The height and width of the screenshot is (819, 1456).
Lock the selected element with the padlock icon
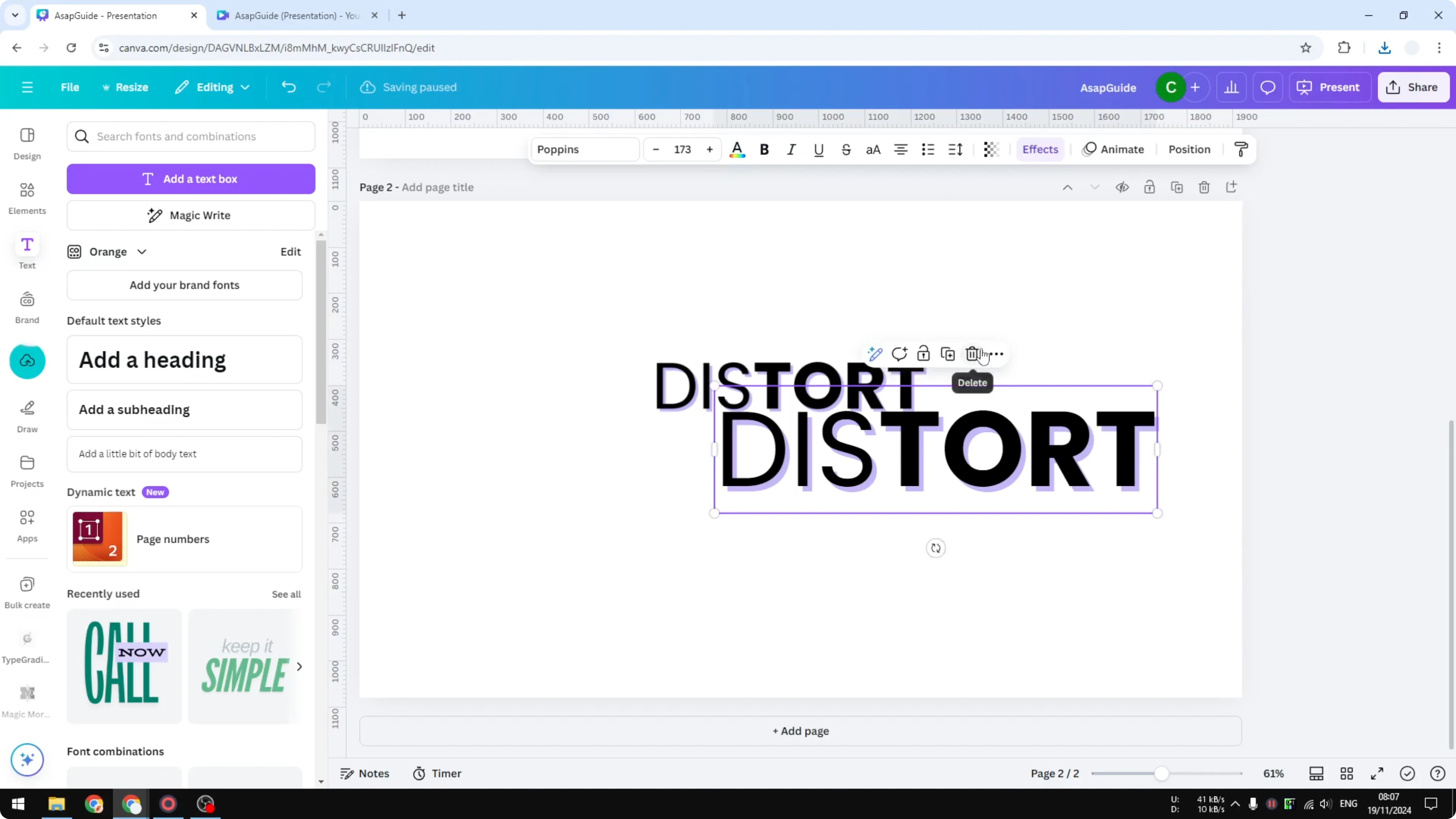tap(923, 354)
